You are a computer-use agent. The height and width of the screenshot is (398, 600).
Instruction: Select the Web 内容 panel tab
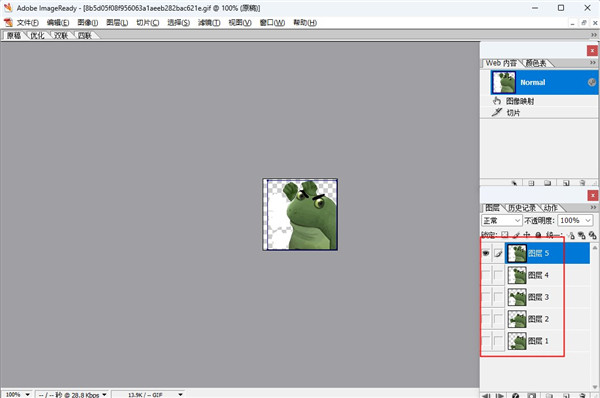(x=501, y=63)
